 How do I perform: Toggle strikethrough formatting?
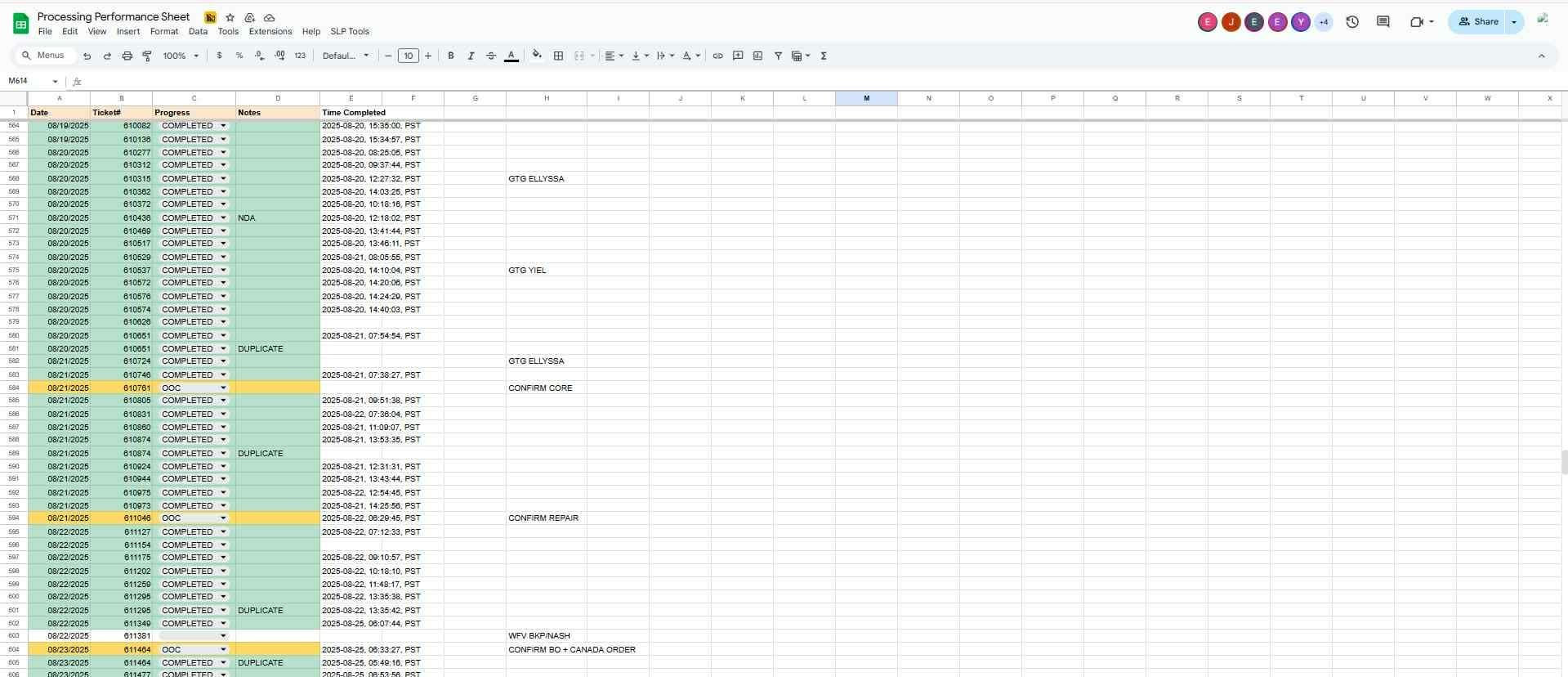[491, 56]
